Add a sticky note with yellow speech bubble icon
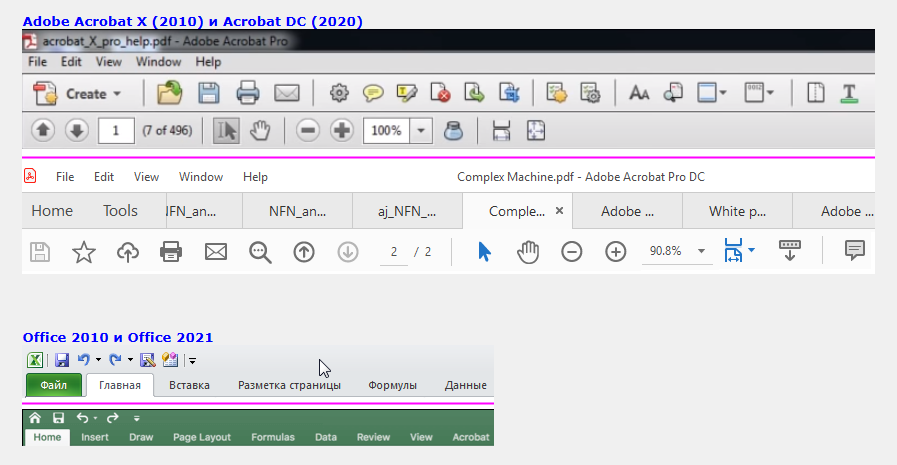The width and height of the screenshot is (897, 465). [x=373, y=93]
